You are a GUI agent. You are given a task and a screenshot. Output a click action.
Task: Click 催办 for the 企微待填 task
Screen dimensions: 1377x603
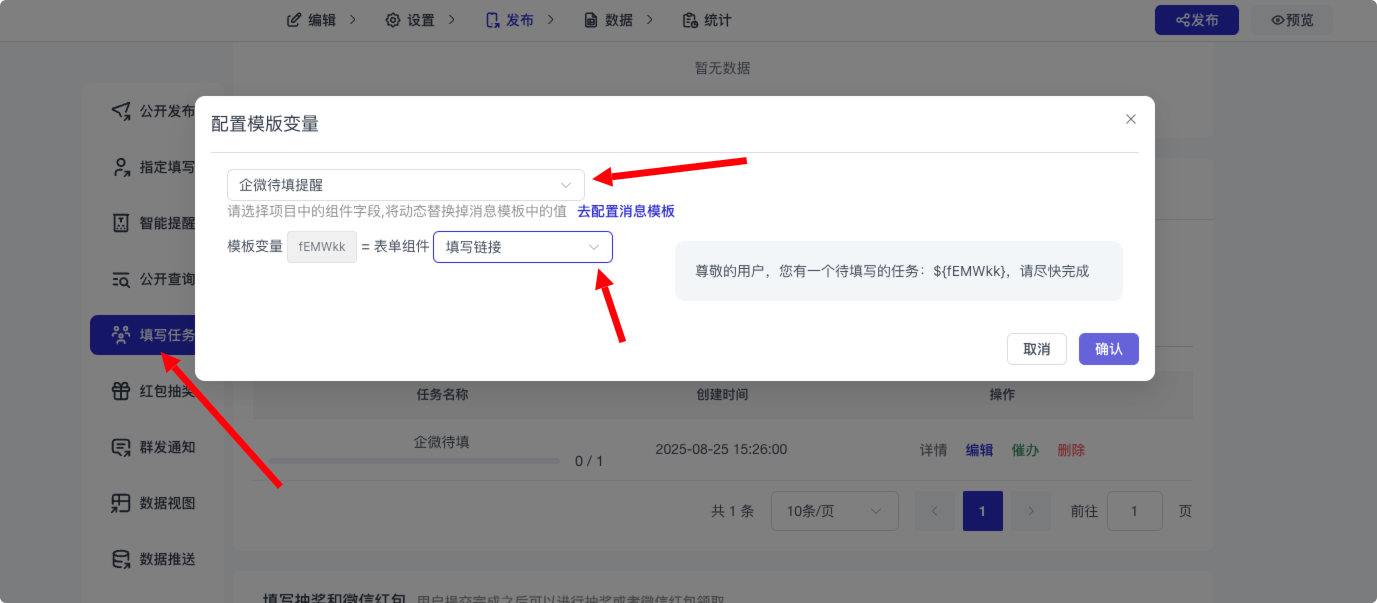click(x=1025, y=450)
